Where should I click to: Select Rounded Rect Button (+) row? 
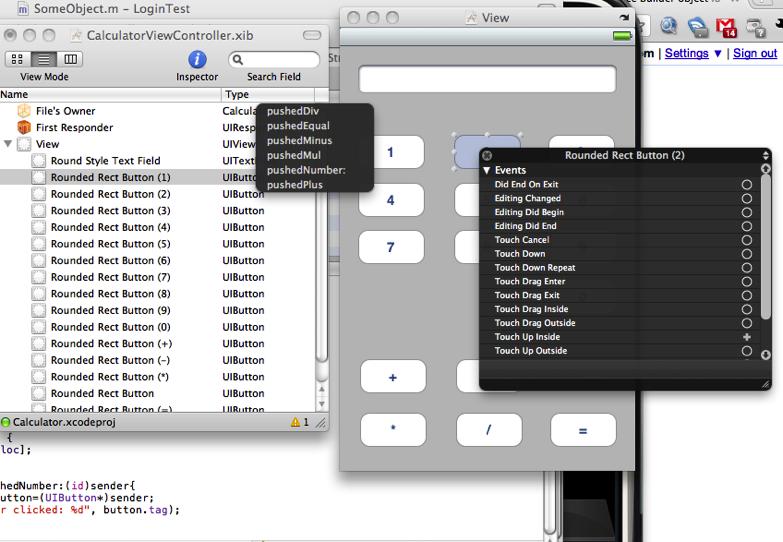pos(158,344)
